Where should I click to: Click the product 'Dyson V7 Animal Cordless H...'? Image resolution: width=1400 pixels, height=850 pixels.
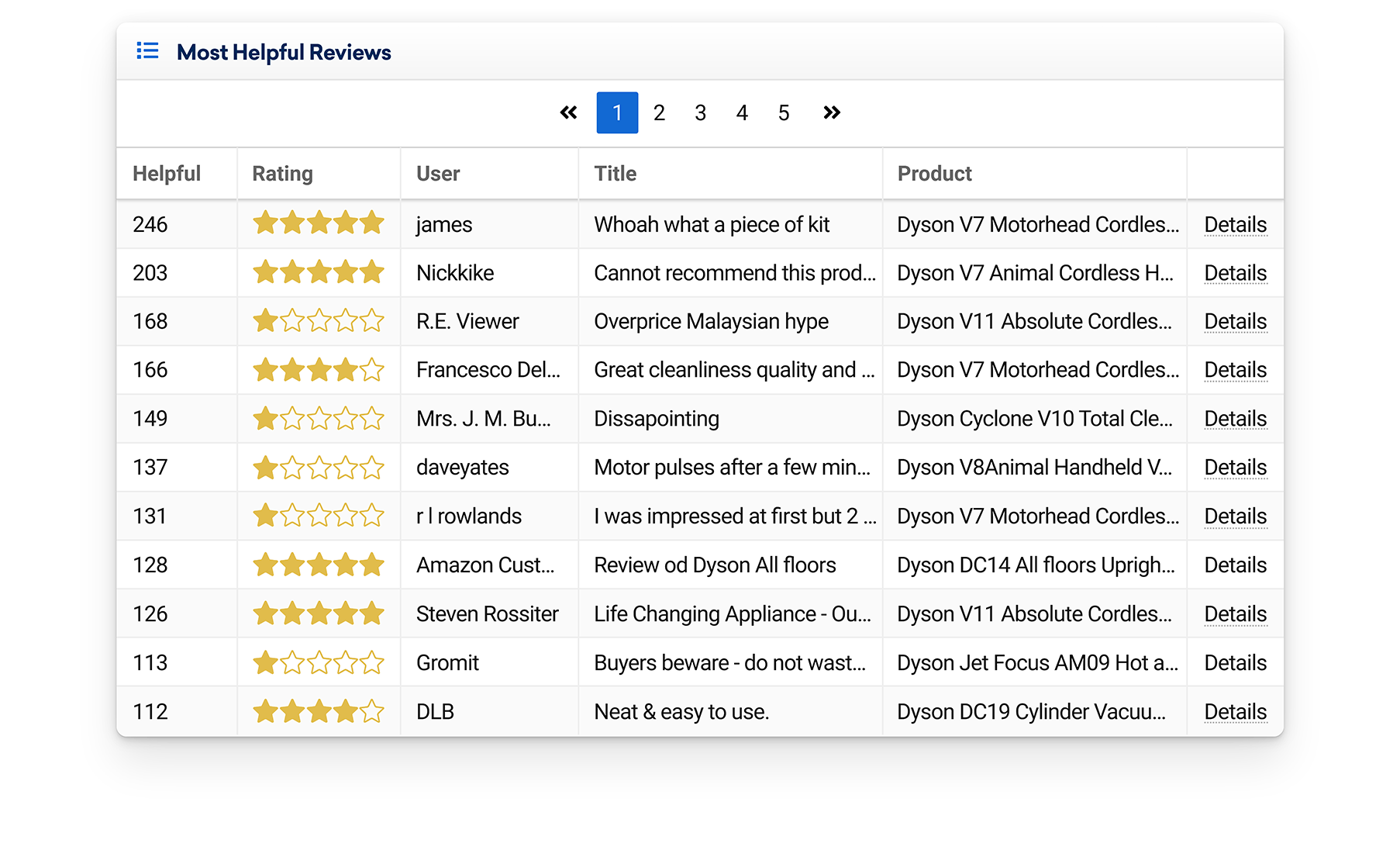[x=1035, y=273]
